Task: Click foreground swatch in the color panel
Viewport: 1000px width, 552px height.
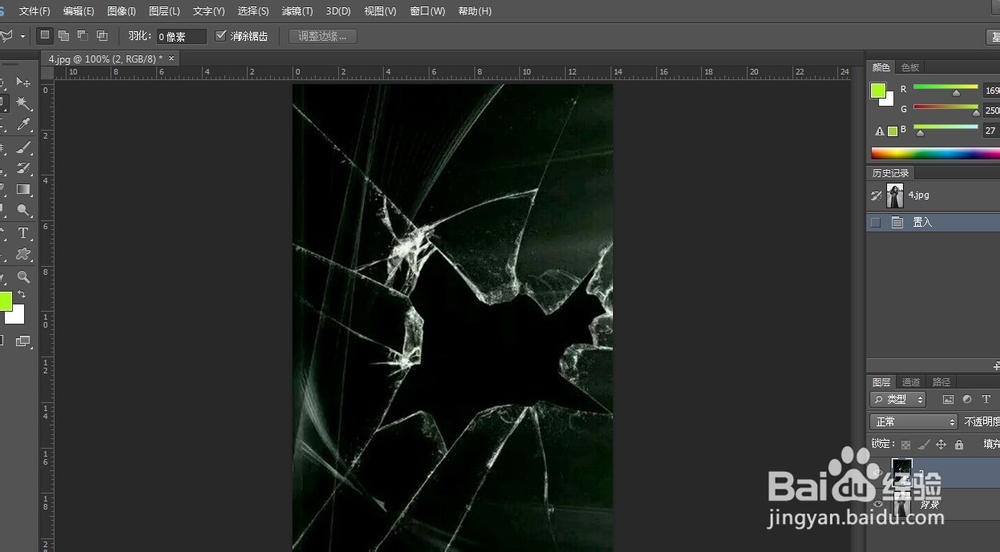Action: click(x=878, y=91)
